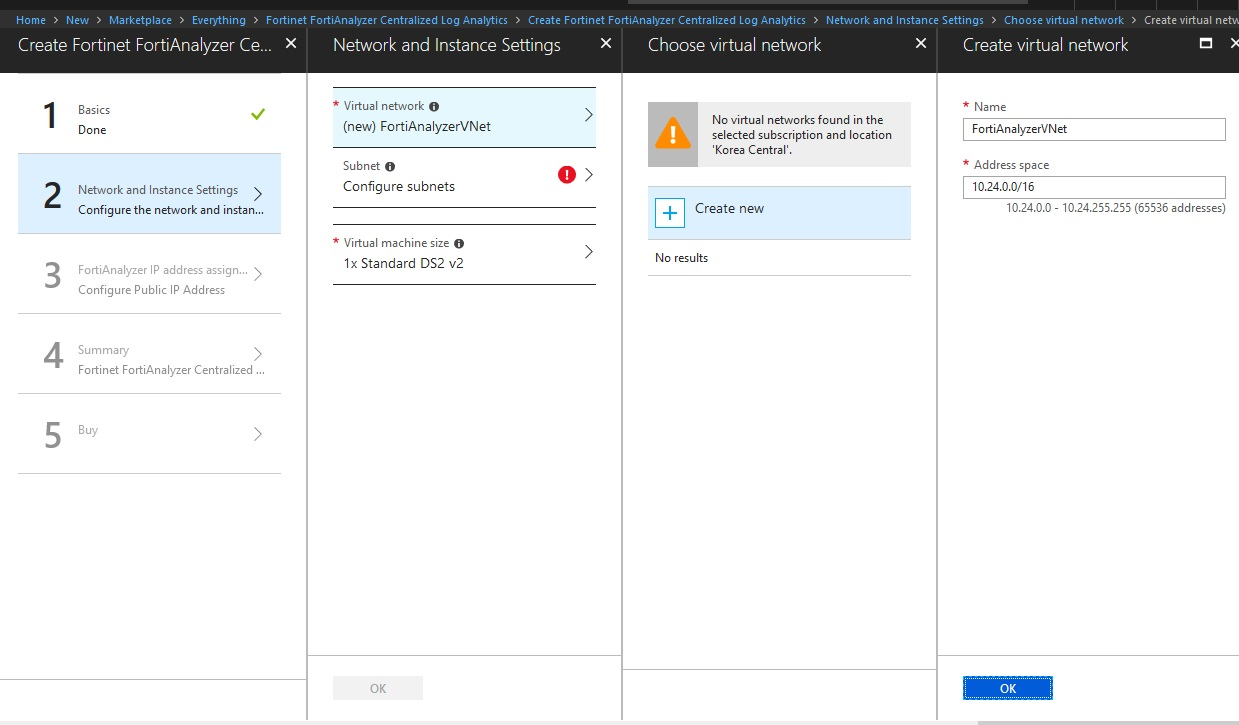1239x725 pixels.
Task: Click the Address space input field
Action: [1093, 187]
